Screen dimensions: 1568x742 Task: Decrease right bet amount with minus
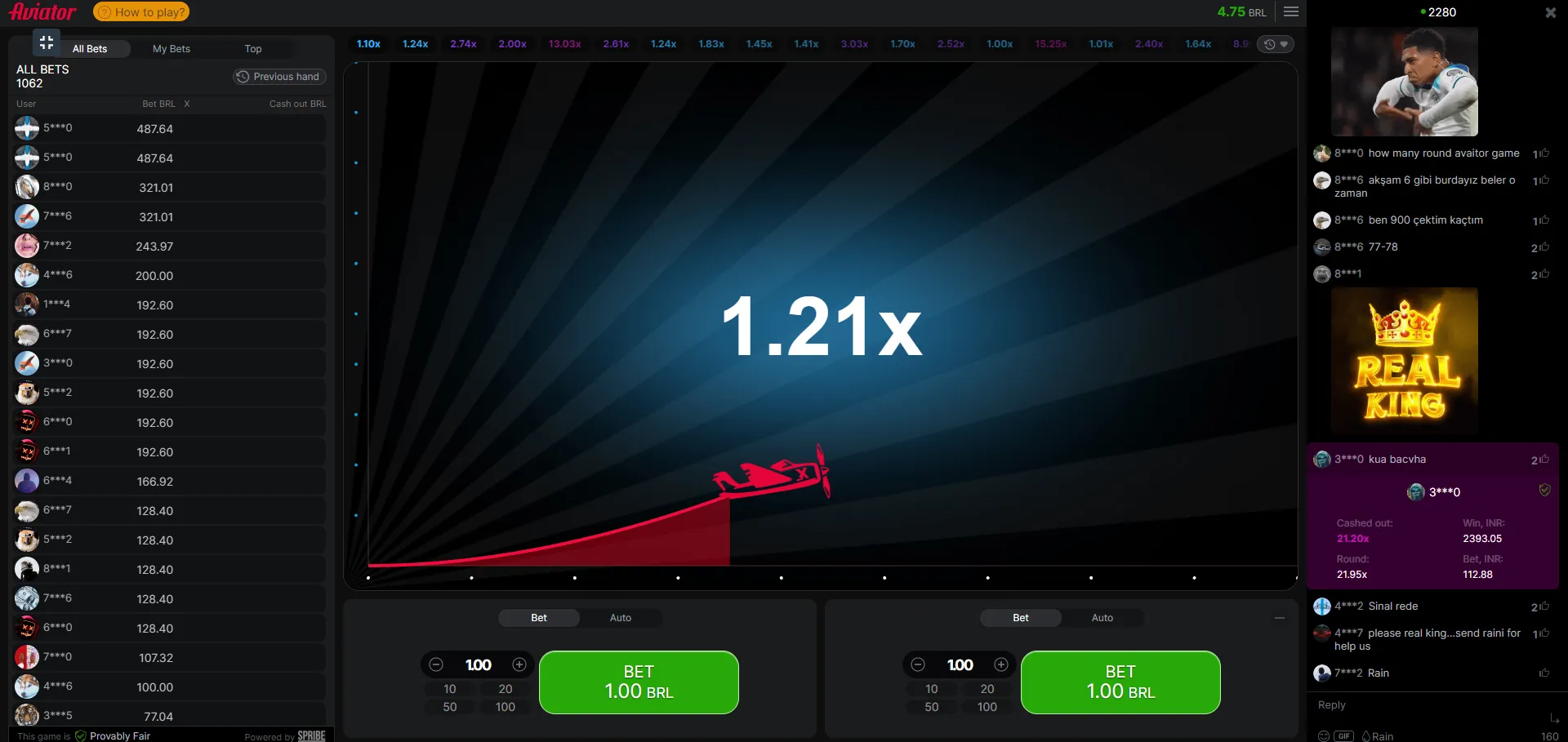click(x=918, y=664)
